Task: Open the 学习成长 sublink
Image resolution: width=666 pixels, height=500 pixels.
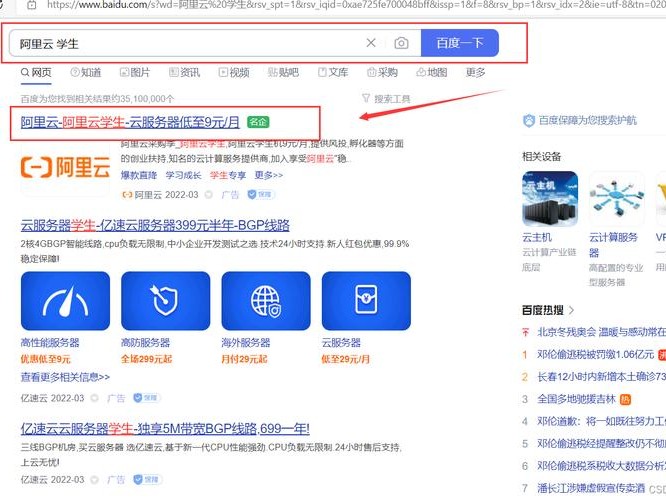Action: (183, 175)
